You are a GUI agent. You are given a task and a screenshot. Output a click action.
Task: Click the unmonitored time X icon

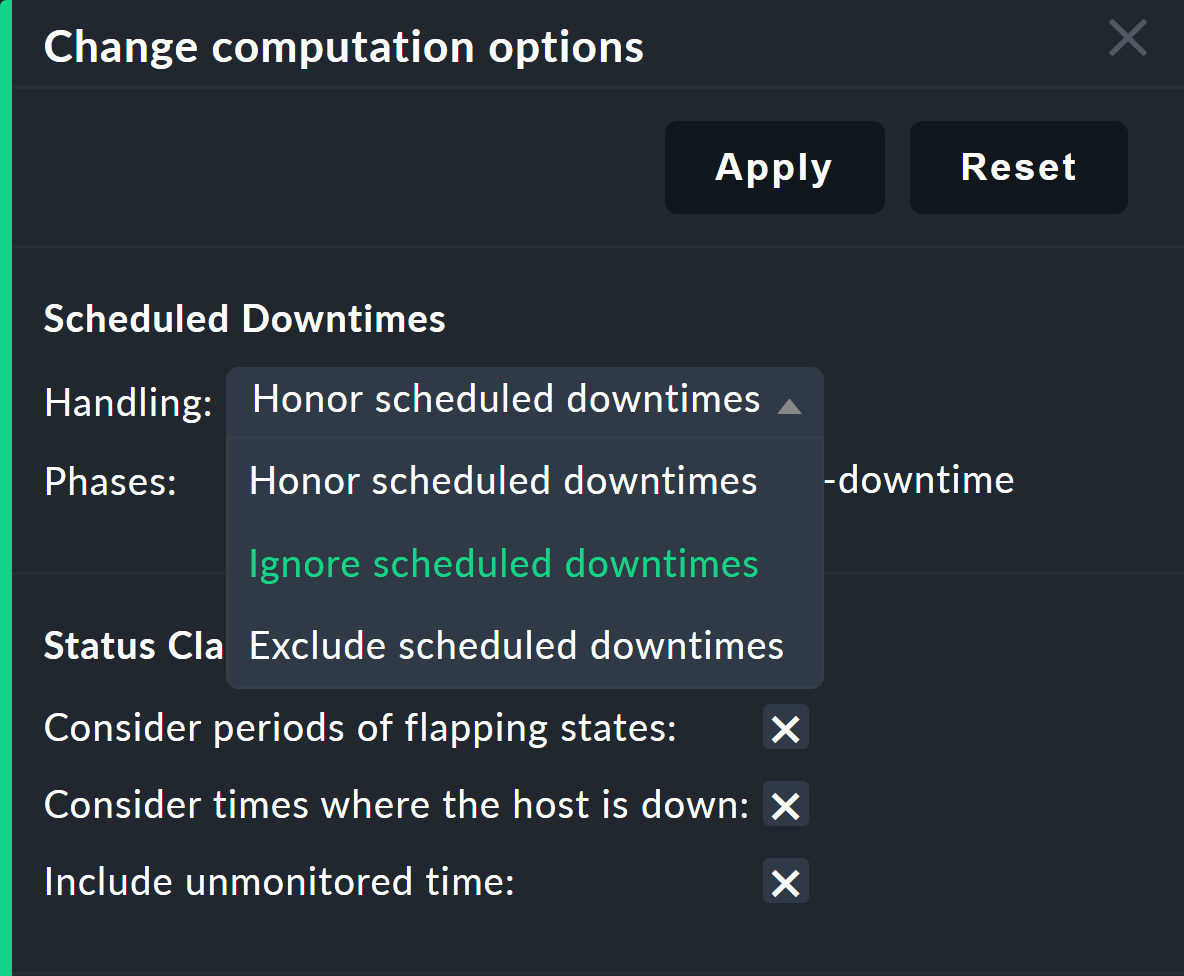(x=785, y=882)
